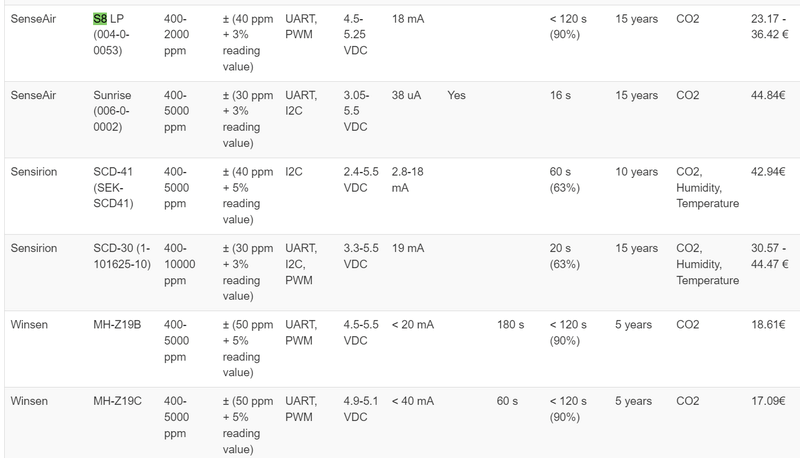Click the 'Yes' value in Sunrise row
800x458 pixels.
click(456, 95)
